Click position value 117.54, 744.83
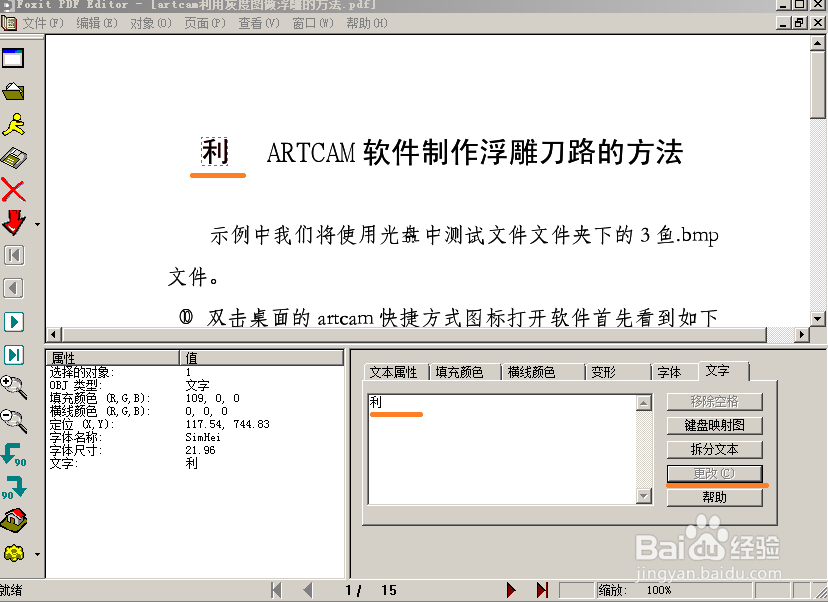This screenshot has height=602, width=828. pyautogui.click(x=227, y=424)
